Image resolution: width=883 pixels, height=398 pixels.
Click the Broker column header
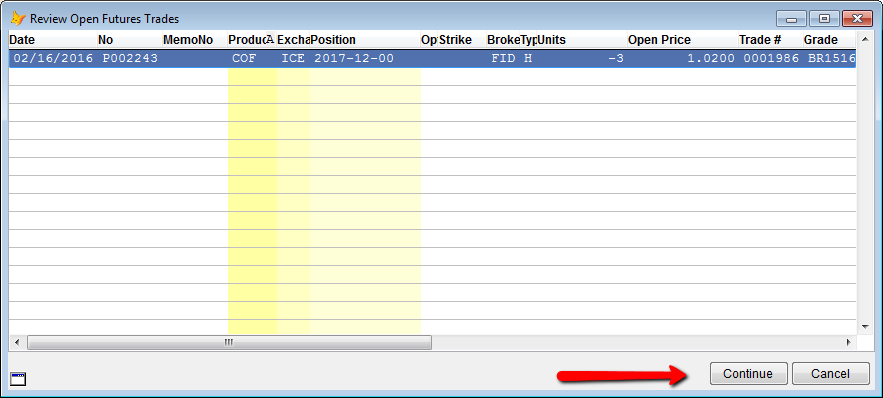click(503, 40)
